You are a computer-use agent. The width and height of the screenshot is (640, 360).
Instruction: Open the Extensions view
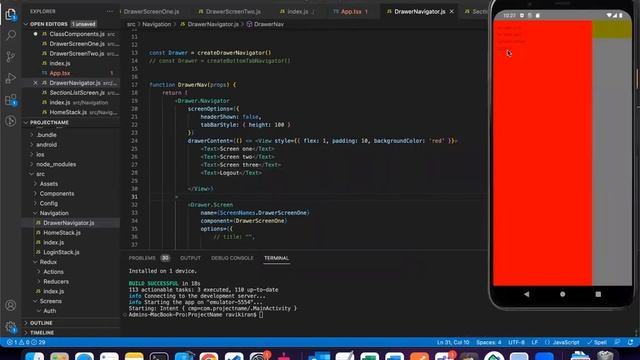point(11,100)
